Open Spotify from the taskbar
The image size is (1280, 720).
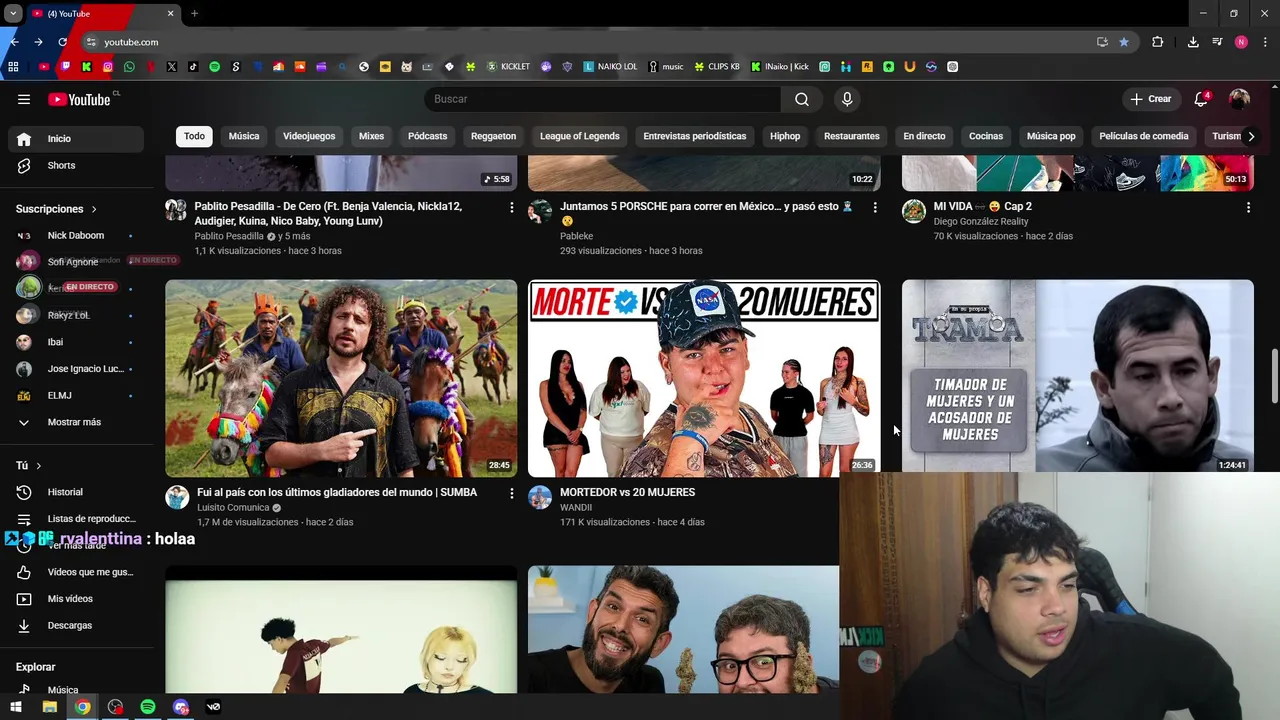click(x=148, y=707)
